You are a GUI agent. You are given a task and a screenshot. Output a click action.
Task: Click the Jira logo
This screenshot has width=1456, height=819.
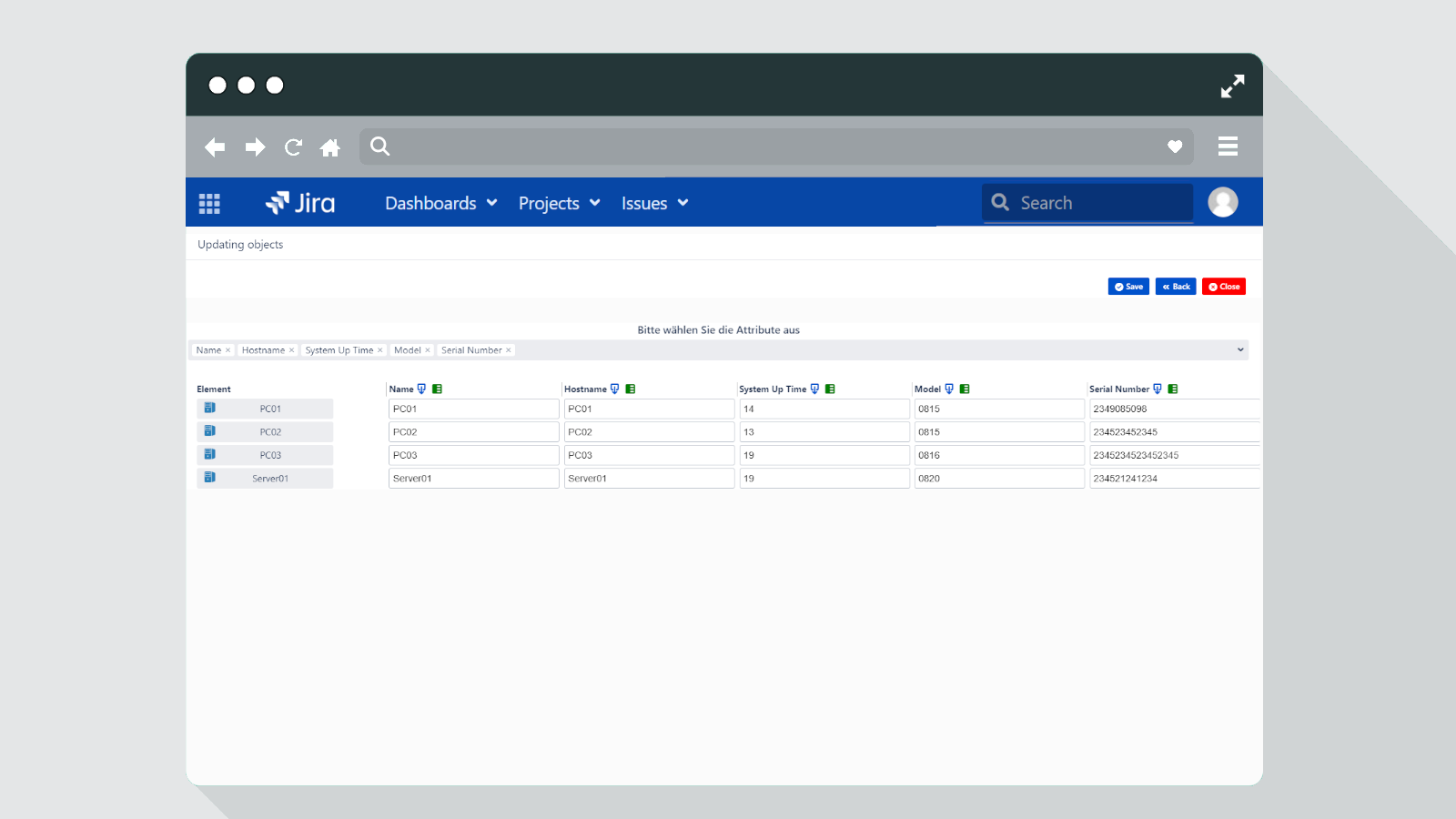point(300,203)
